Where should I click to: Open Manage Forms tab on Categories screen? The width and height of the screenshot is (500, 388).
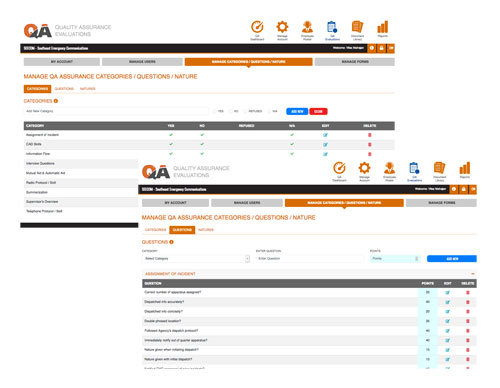(x=355, y=62)
